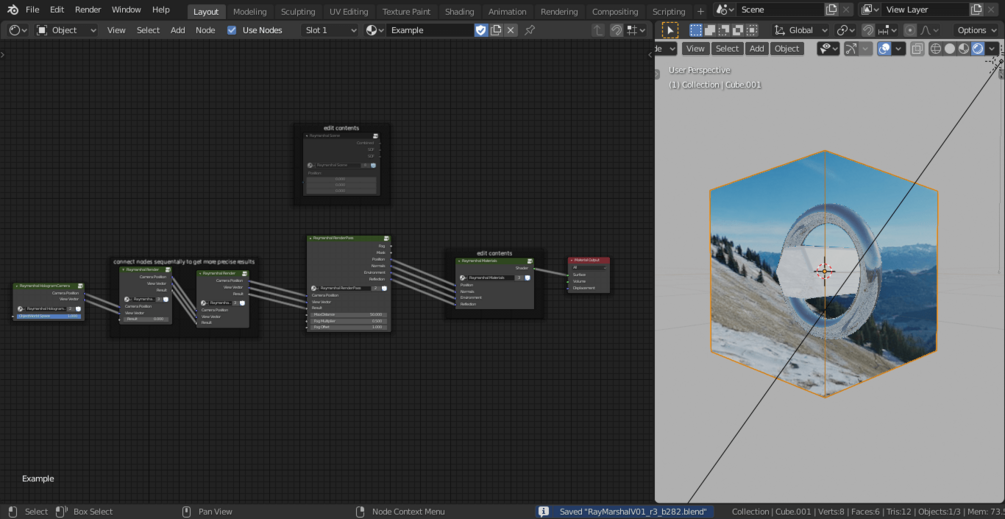This screenshot has width=1005, height=519.
Task: Open the Render menu
Action: click(x=88, y=10)
